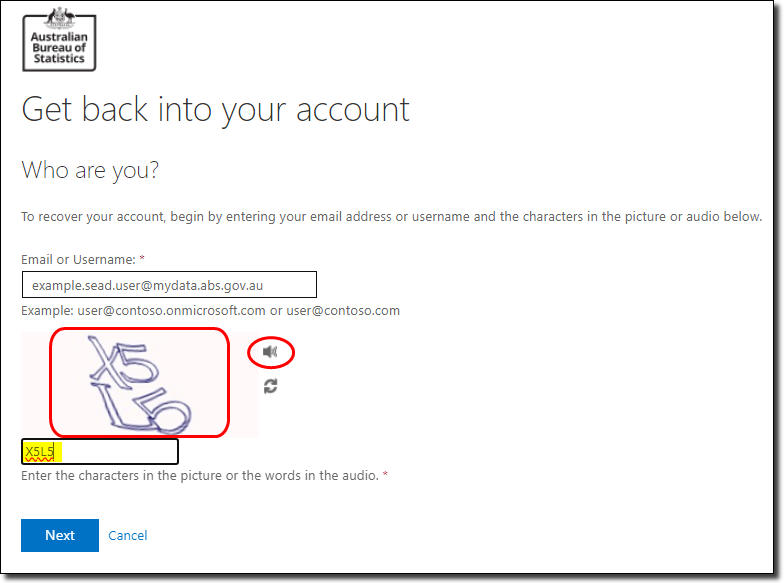Image resolution: width=784 pixels, height=583 pixels.
Task: Click the 'Who are you?' subheading
Action: pyautogui.click(x=90, y=170)
